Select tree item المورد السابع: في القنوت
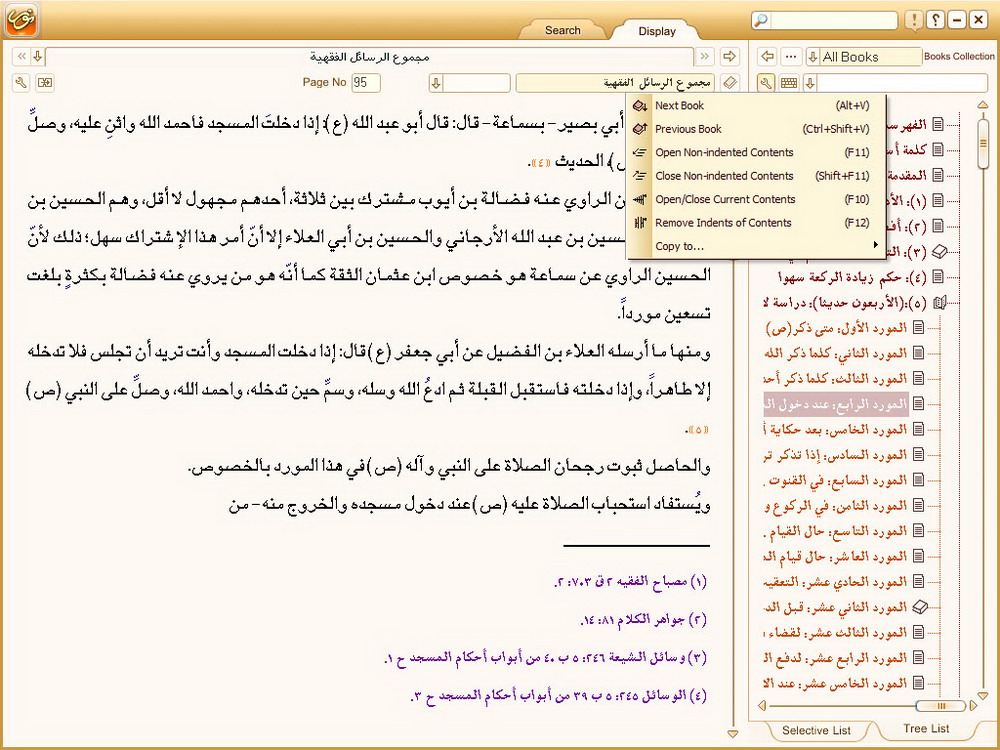1000x750 pixels. [x=835, y=480]
